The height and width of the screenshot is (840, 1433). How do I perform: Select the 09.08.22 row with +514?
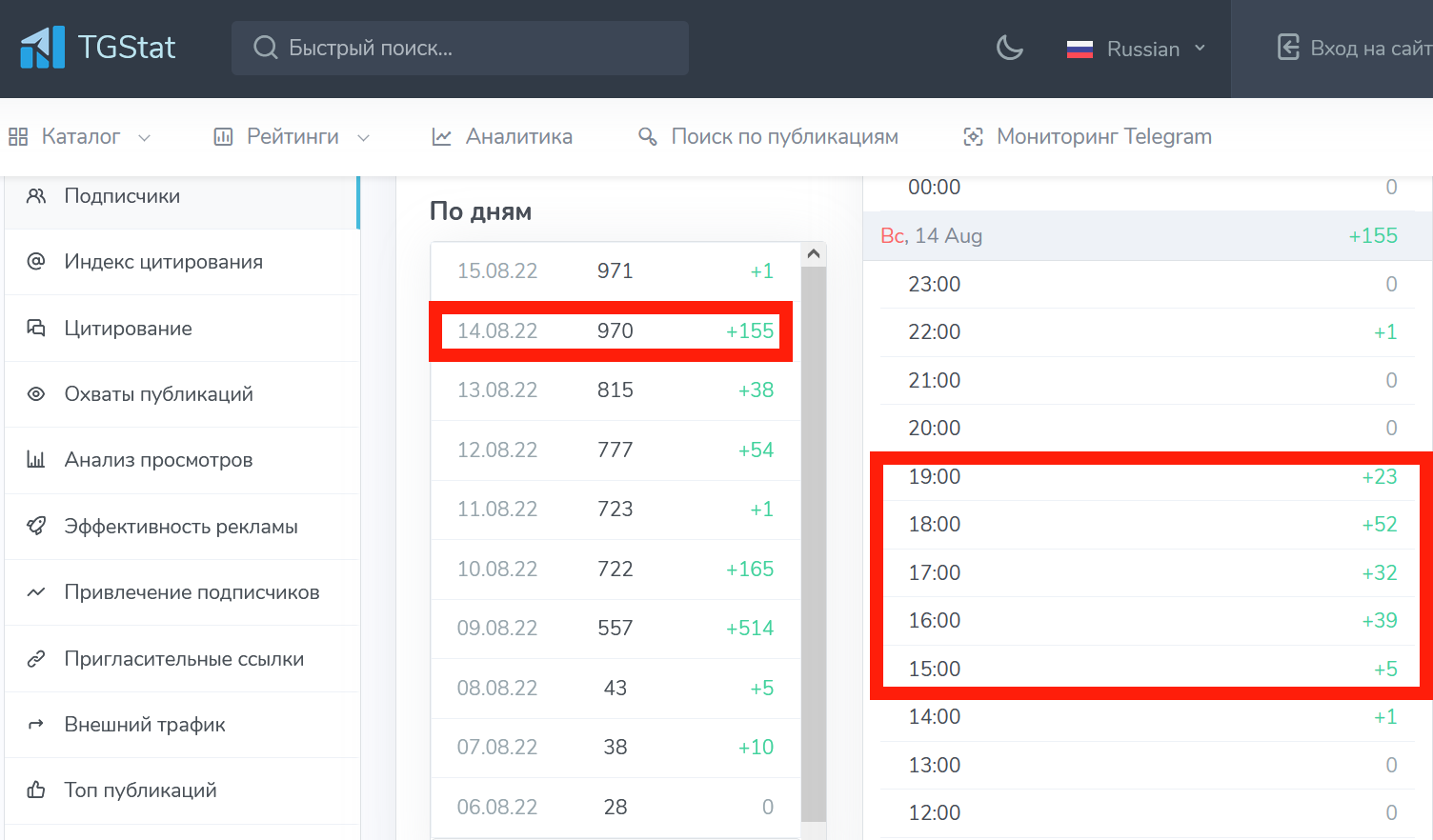[x=616, y=629]
